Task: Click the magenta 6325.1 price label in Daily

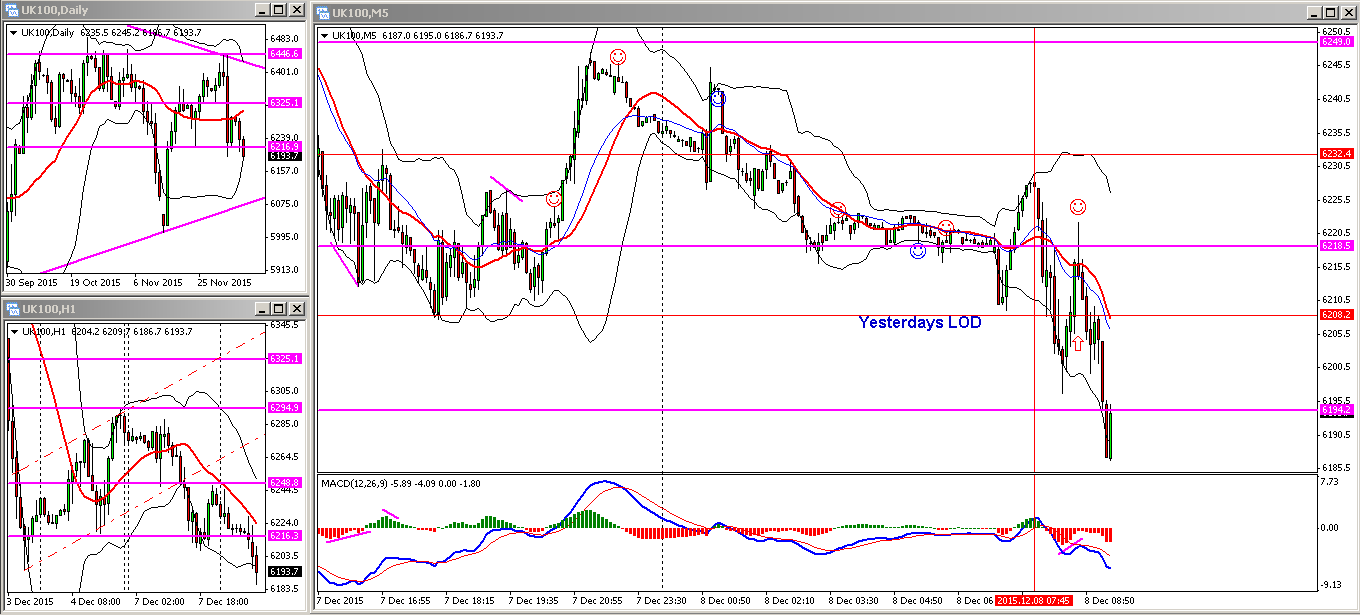Action: 283,103
